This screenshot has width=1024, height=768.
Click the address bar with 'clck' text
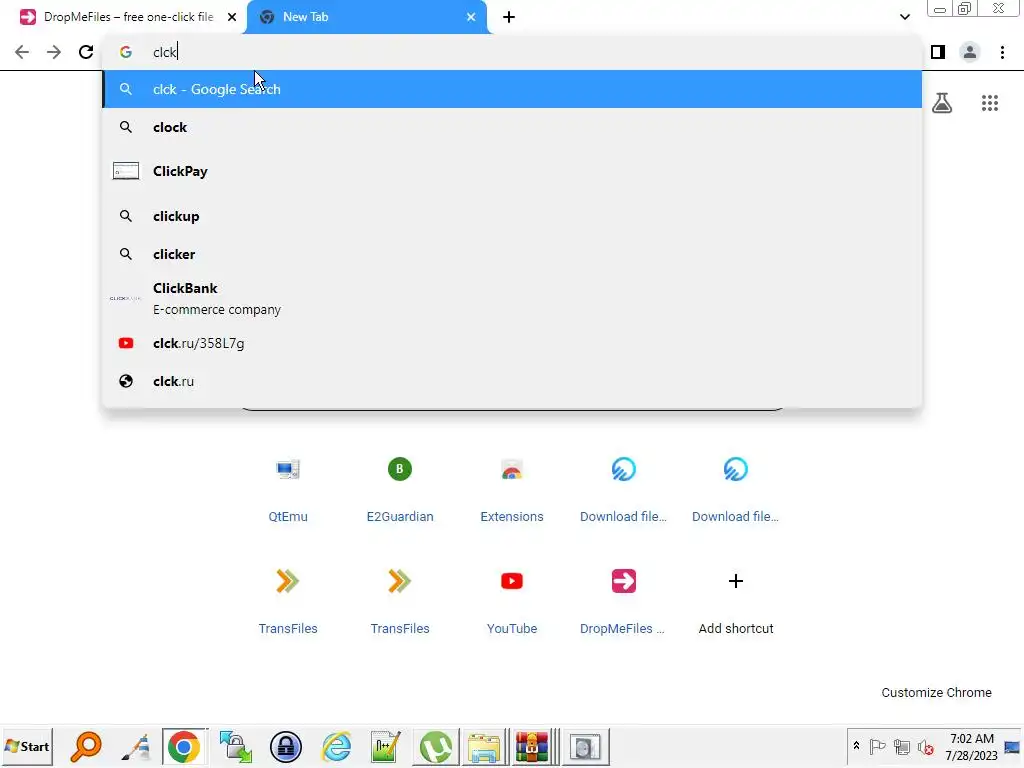(x=512, y=52)
